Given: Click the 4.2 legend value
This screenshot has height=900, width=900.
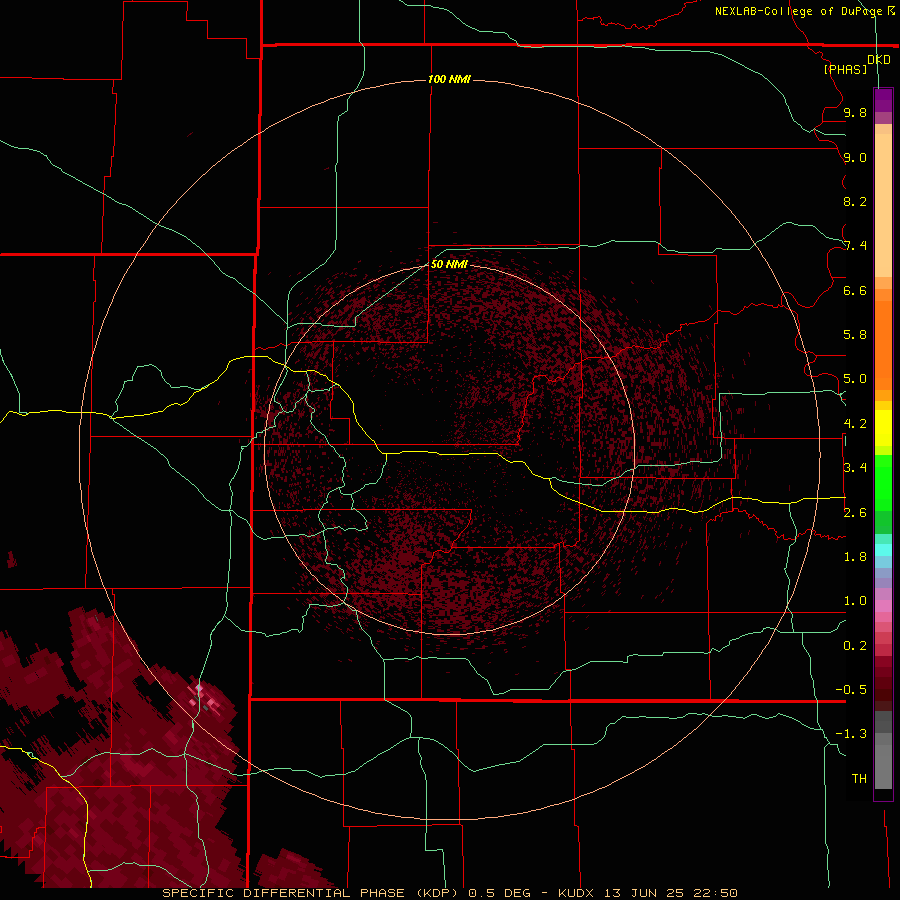Looking at the screenshot, I should pyautogui.click(x=855, y=424).
